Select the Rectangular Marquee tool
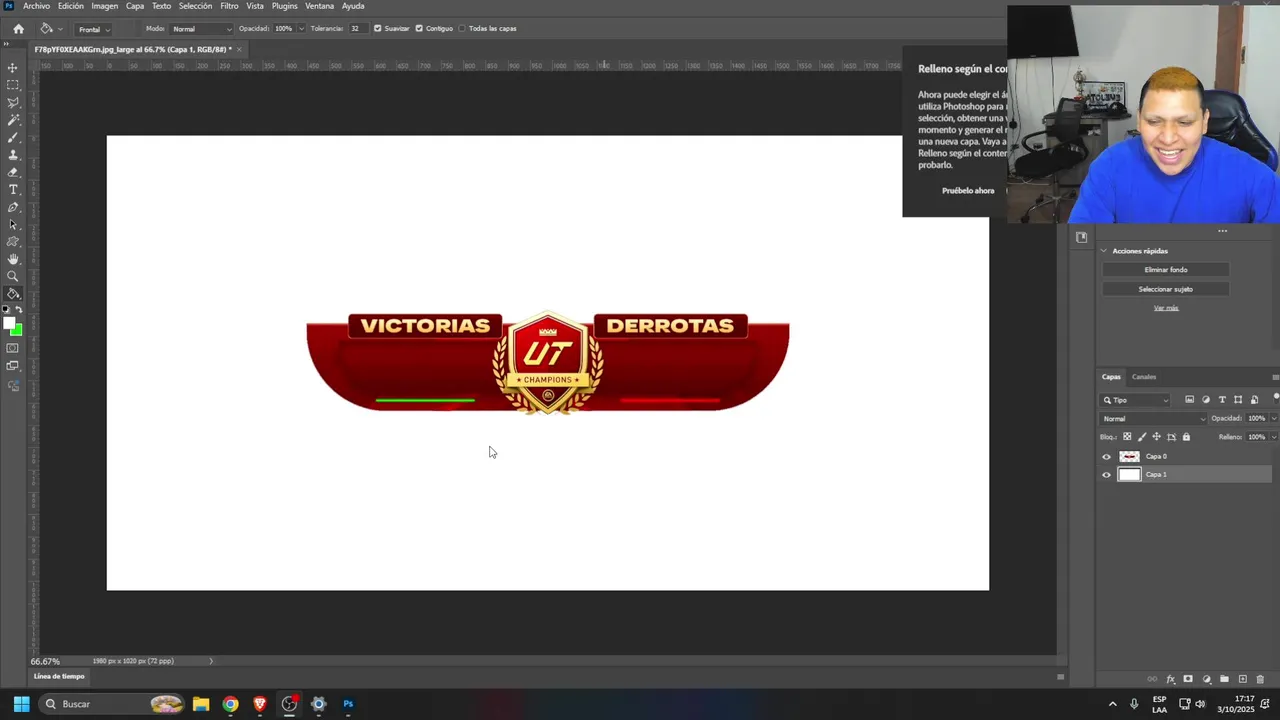This screenshot has height=720, width=1280. pyautogui.click(x=13, y=85)
